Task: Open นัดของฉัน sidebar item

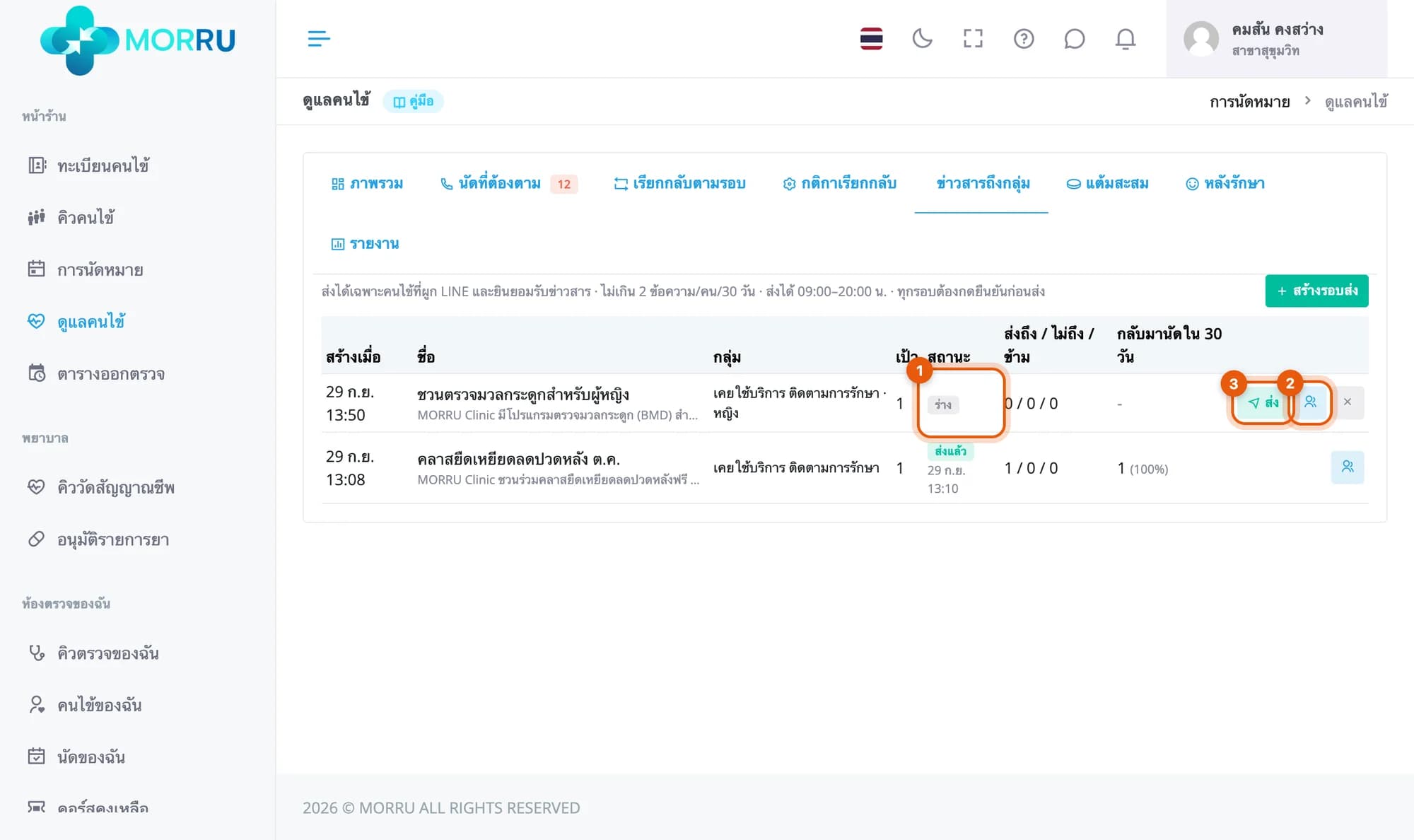Action: click(x=76, y=757)
